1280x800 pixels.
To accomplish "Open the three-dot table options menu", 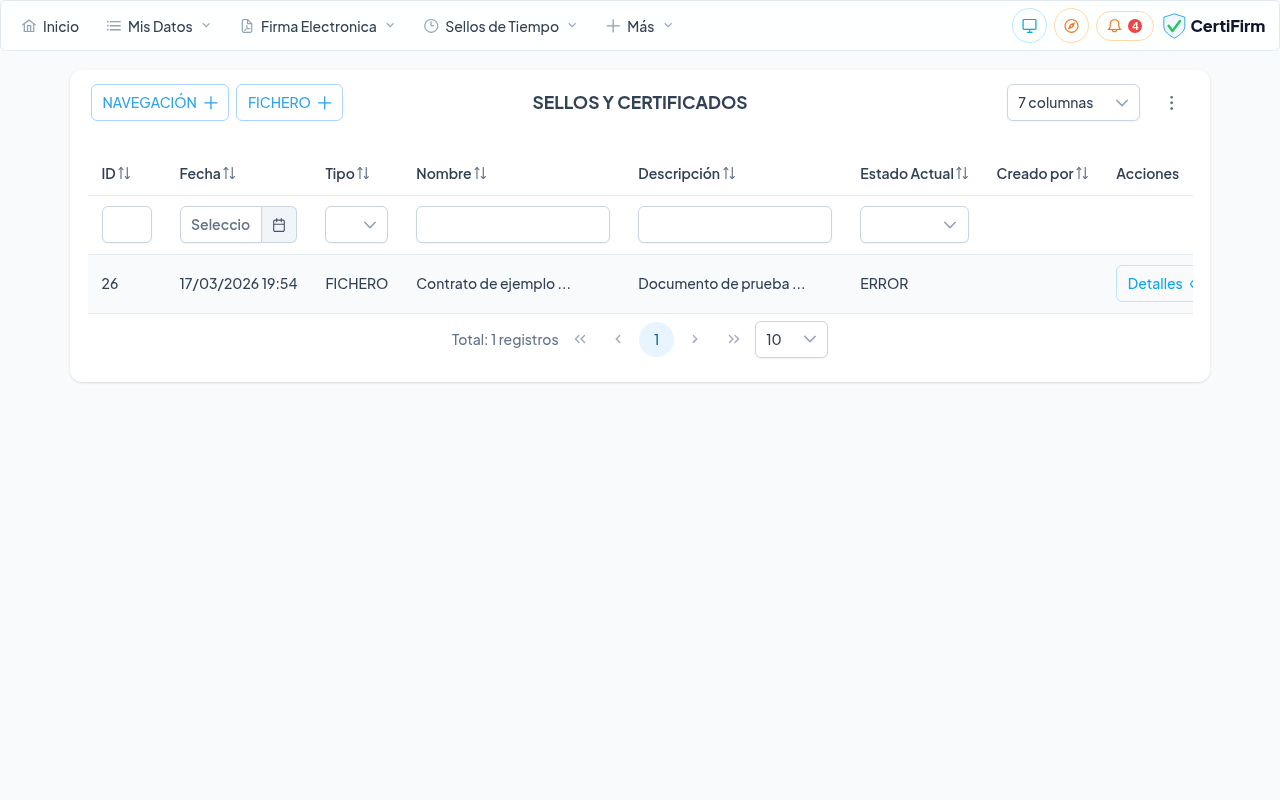I will pos(1172,103).
